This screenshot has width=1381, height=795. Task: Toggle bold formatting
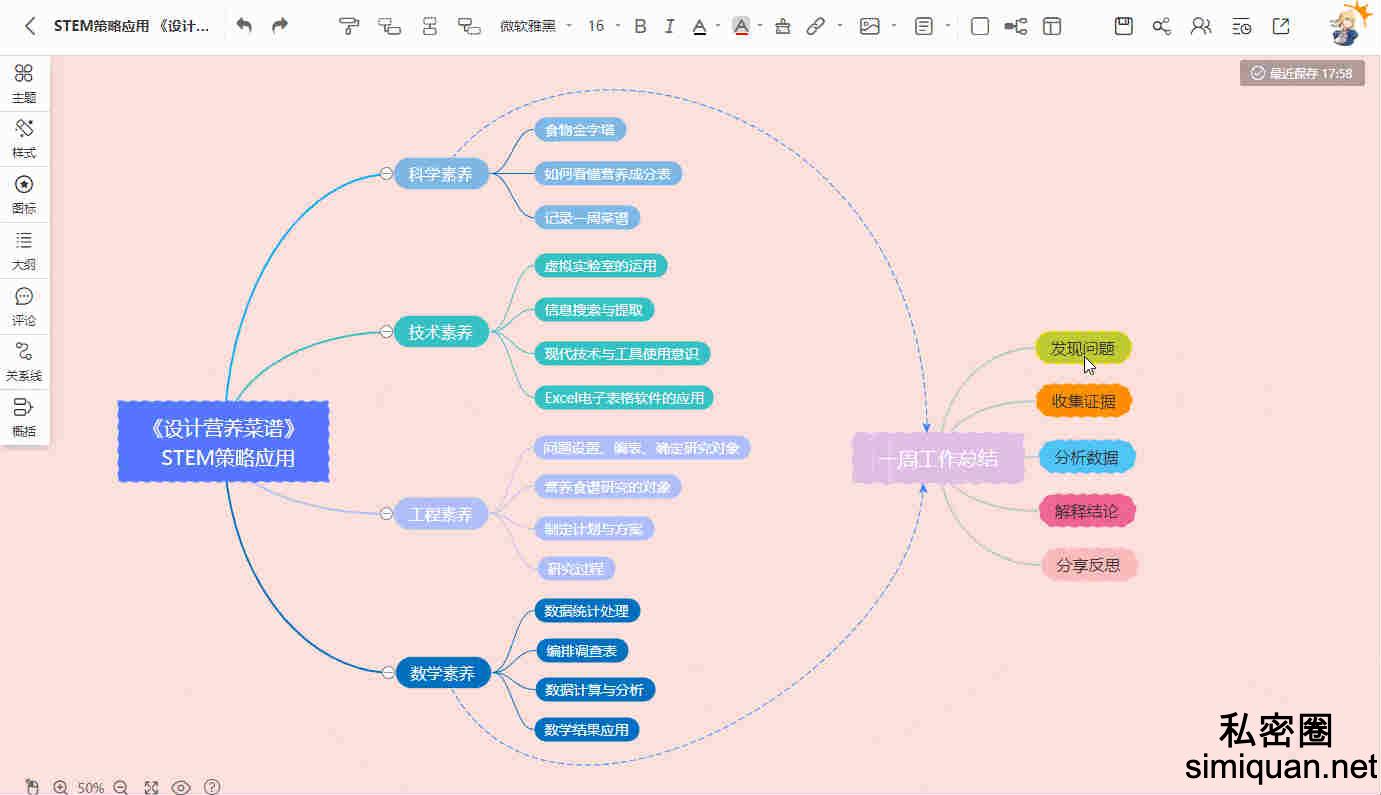[641, 26]
